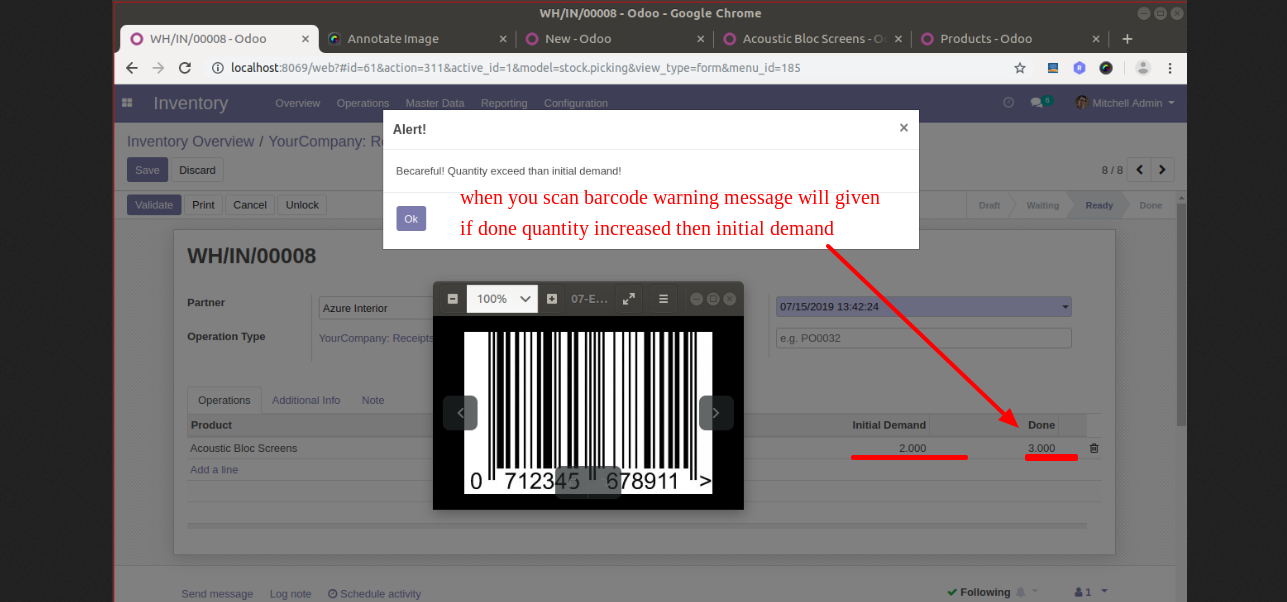The height and width of the screenshot is (602, 1287).
Task: Open the Odoo apps grid menu
Action: (x=127, y=103)
